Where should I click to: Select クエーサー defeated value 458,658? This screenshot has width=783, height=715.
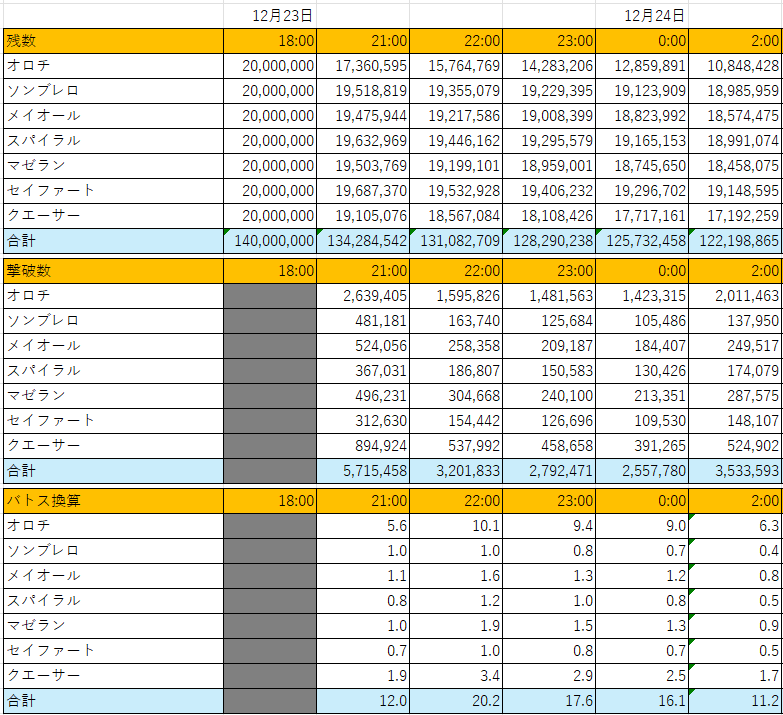549,445
